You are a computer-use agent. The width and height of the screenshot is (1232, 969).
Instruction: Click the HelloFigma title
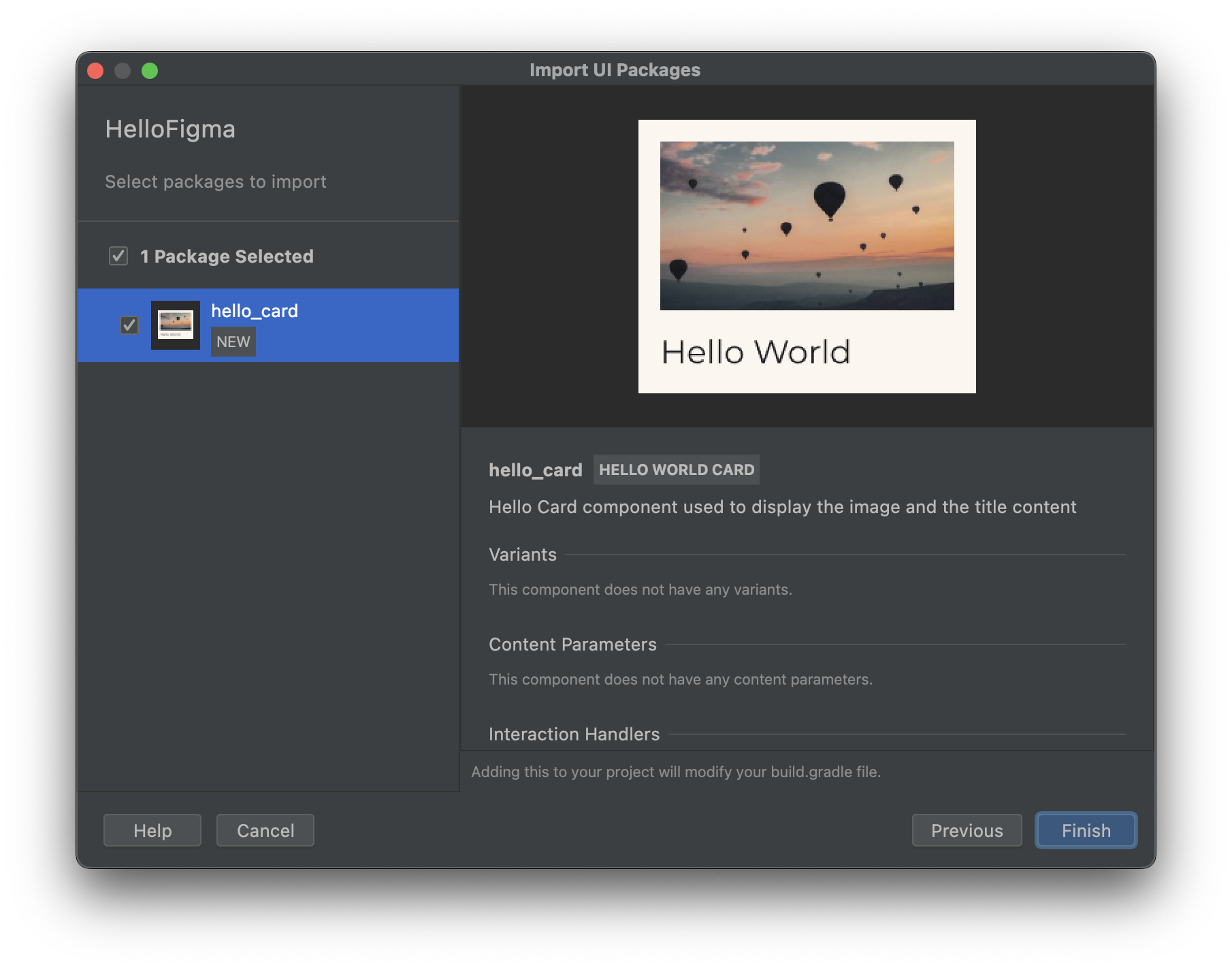[170, 129]
